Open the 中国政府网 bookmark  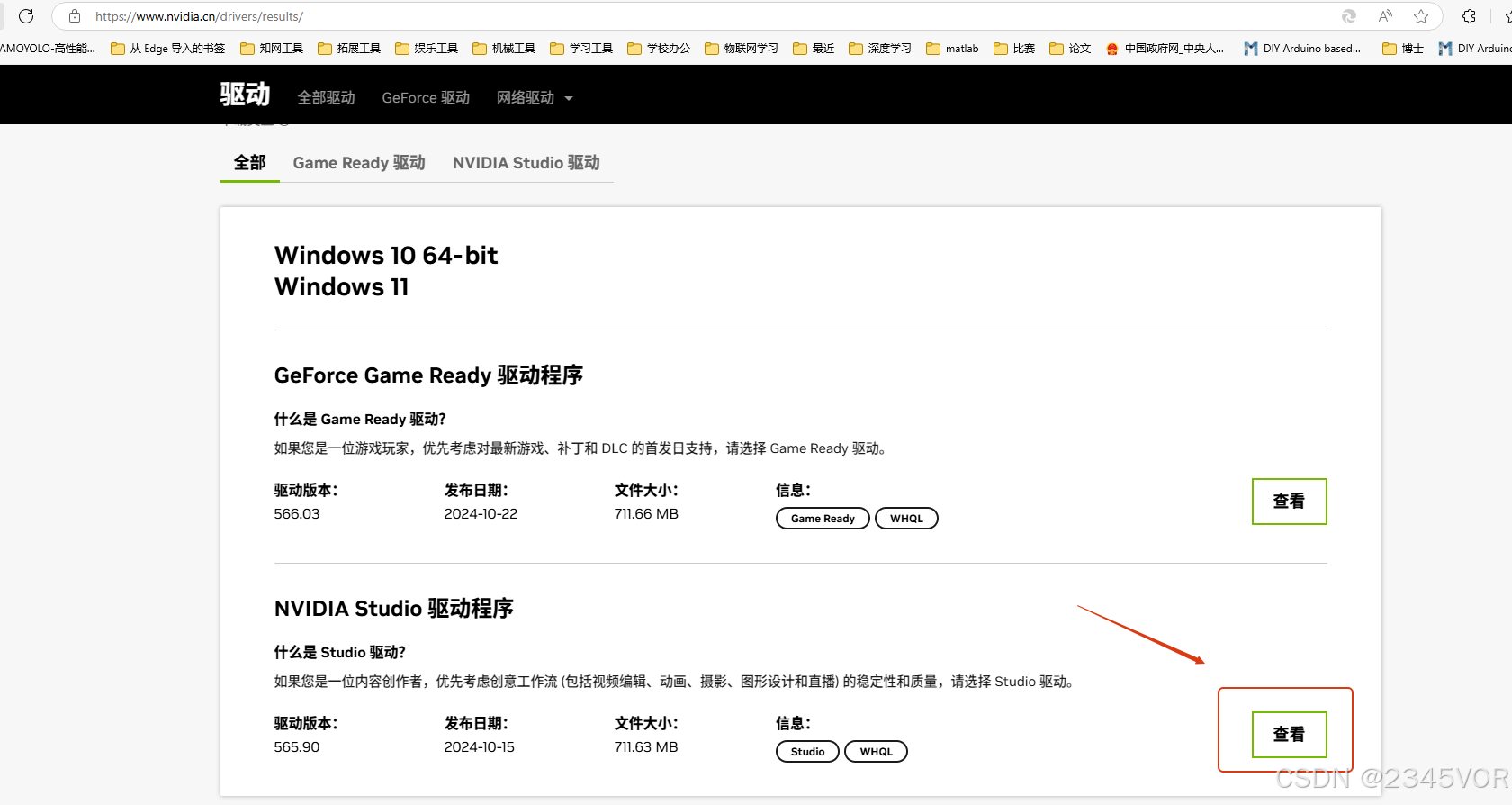click(x=1165, y=49)
